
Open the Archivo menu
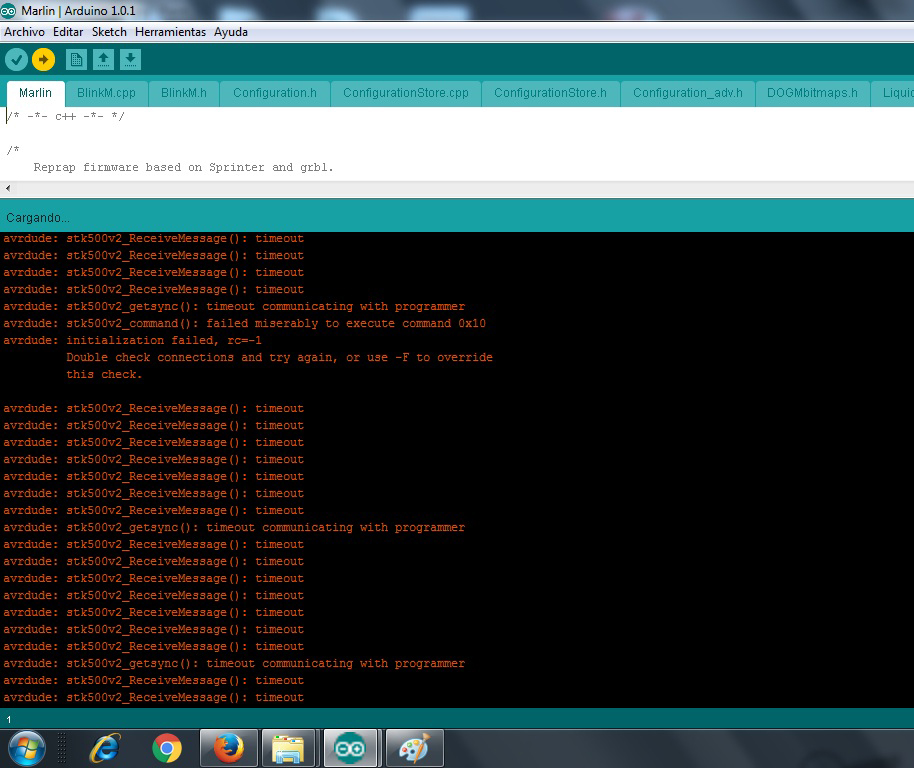click(x=24, y=32)
